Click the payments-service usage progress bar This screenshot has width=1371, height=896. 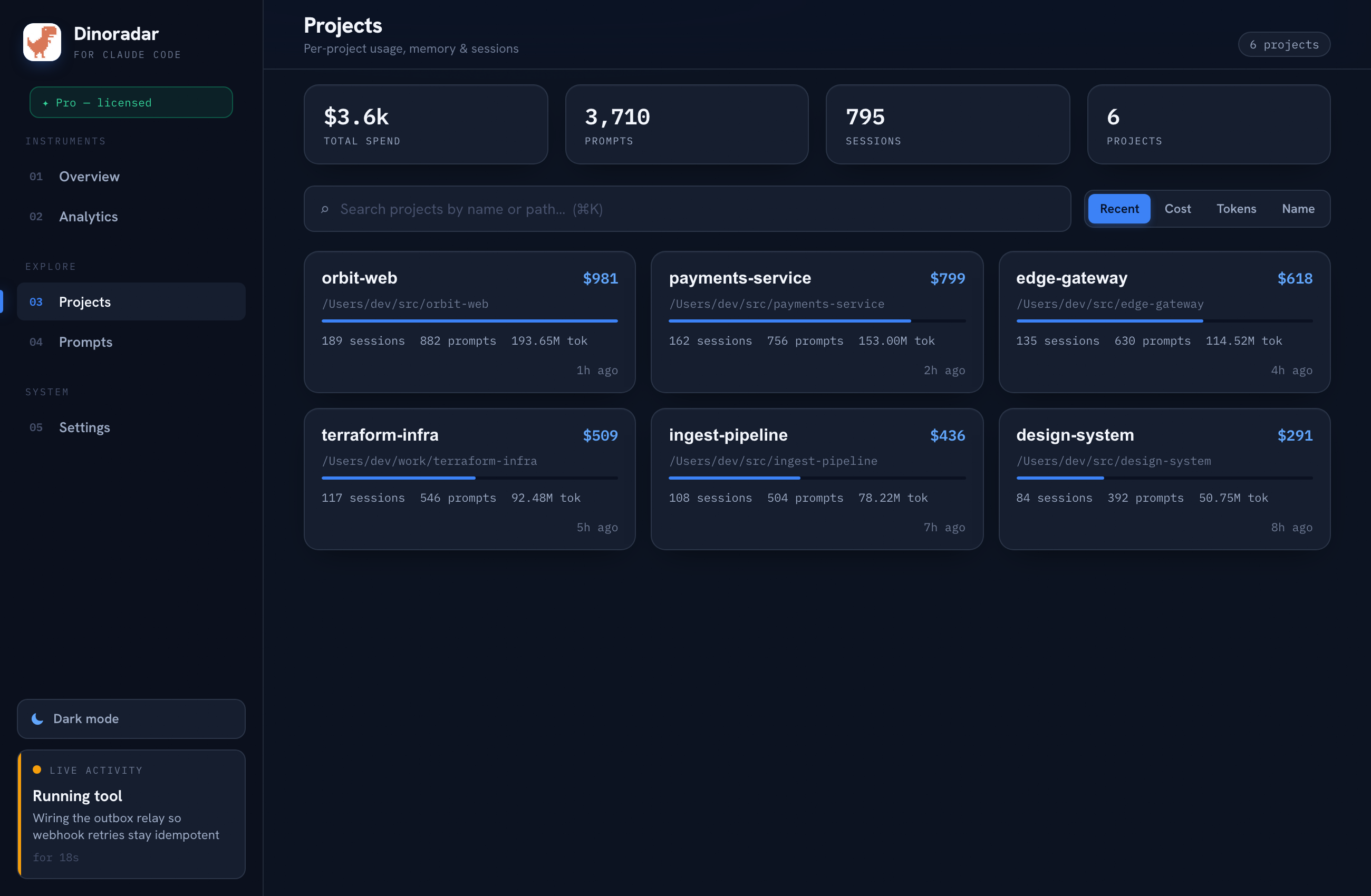click(817, 321)
